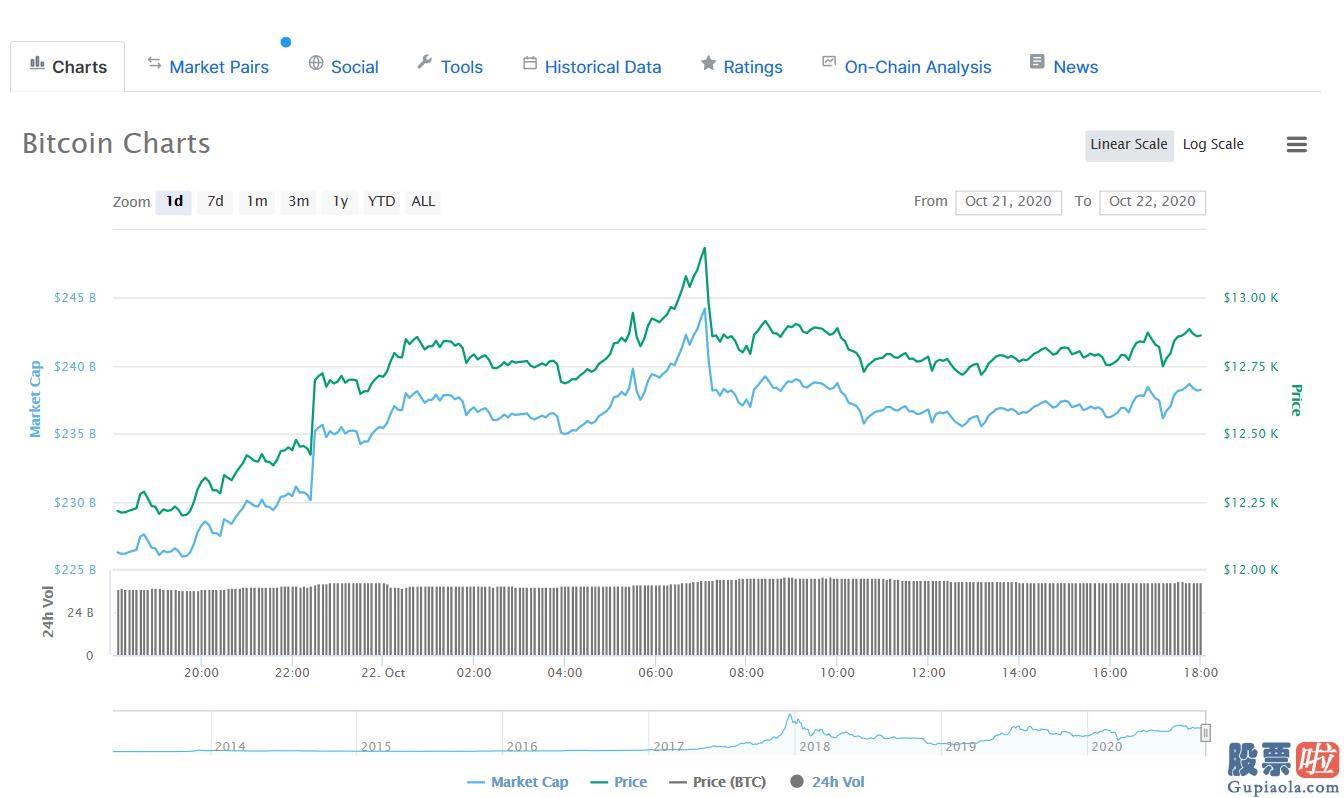Click the 2017 label in the navigator
1344x798 pixels.
pyautogui.click(x=668, y=747)
